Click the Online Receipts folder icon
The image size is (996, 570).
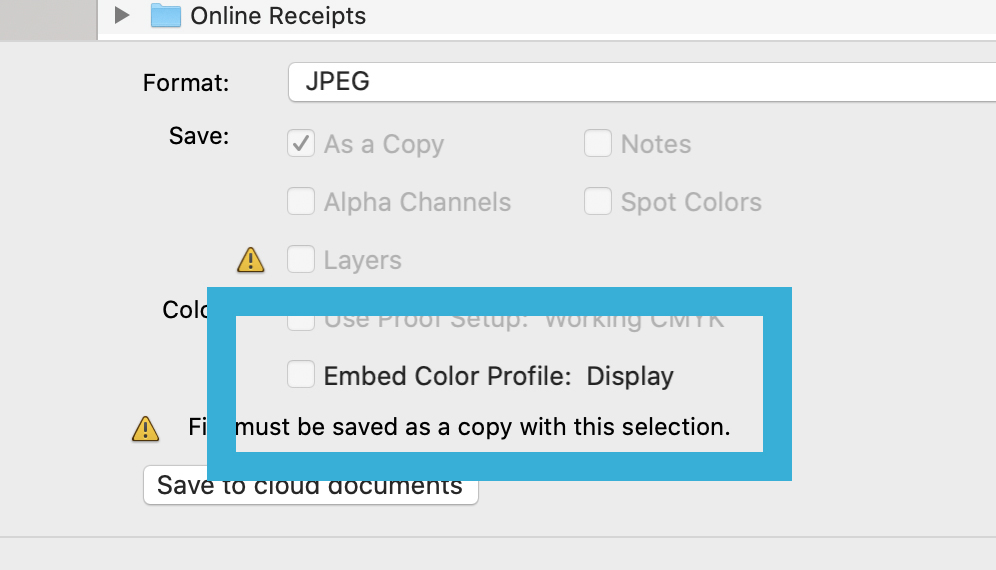[x=165, y=16]
